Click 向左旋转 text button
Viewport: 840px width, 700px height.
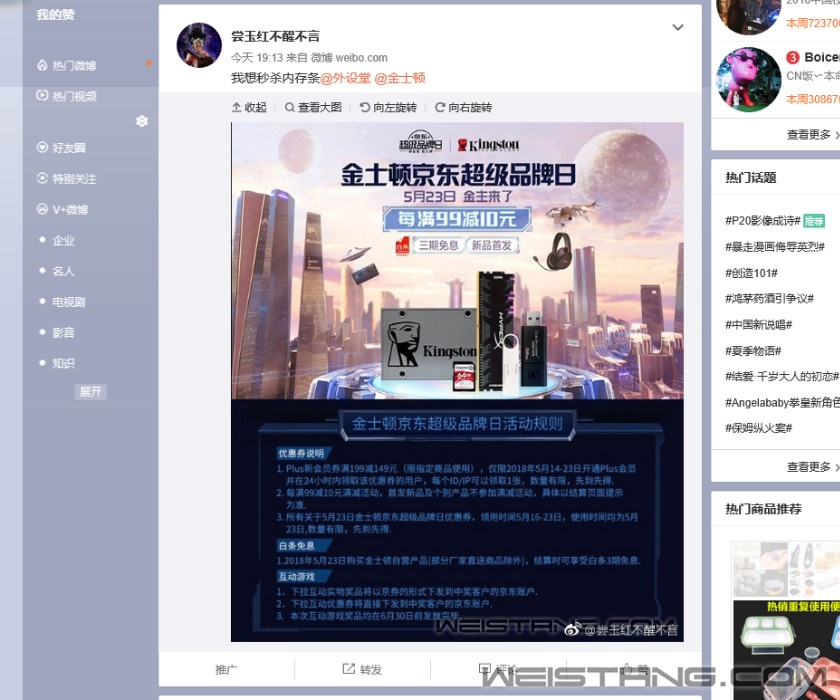pyautogui.click(x=395, y=107)
